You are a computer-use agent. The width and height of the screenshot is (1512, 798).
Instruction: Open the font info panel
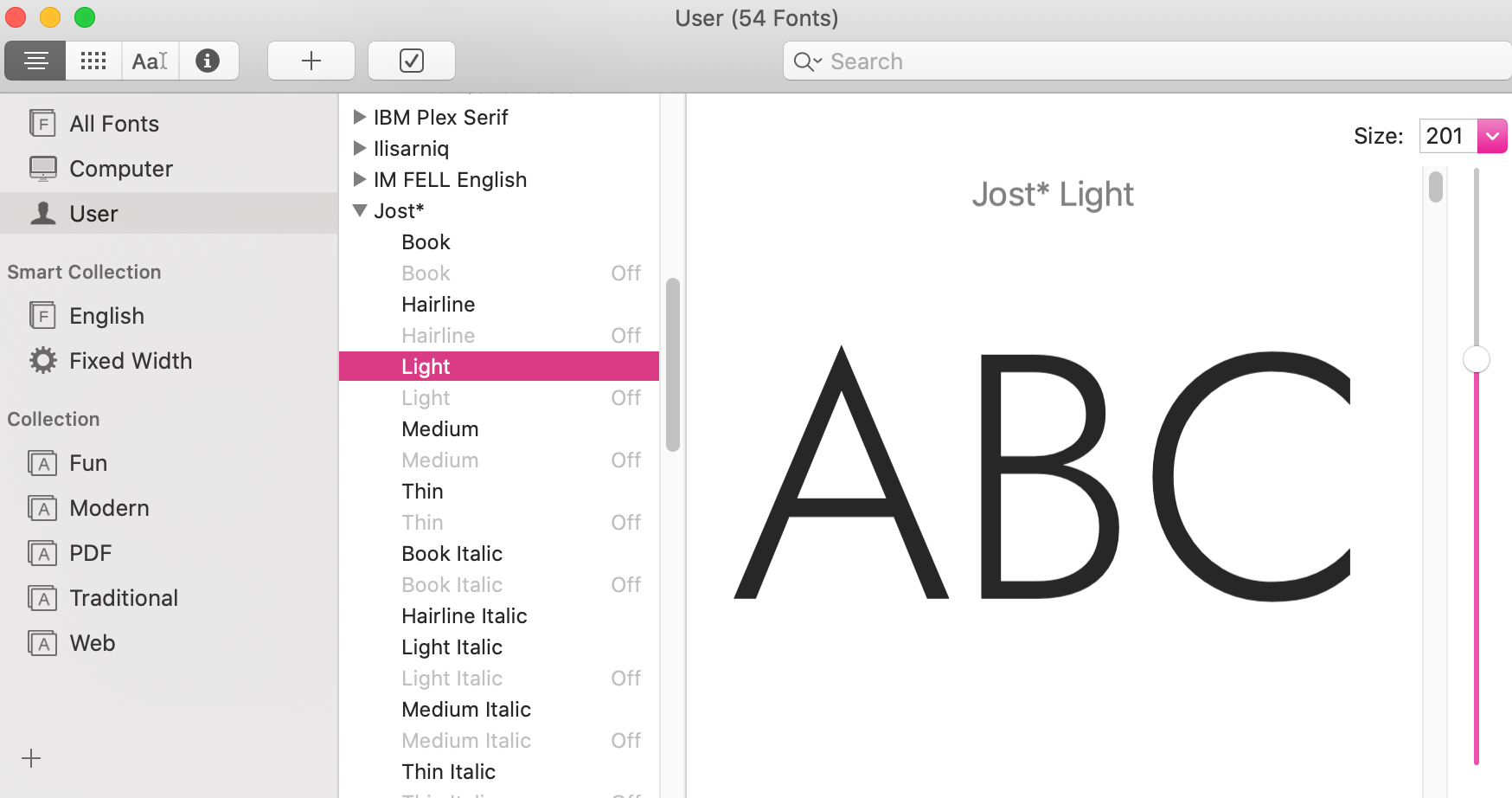(x=208, y=61)
